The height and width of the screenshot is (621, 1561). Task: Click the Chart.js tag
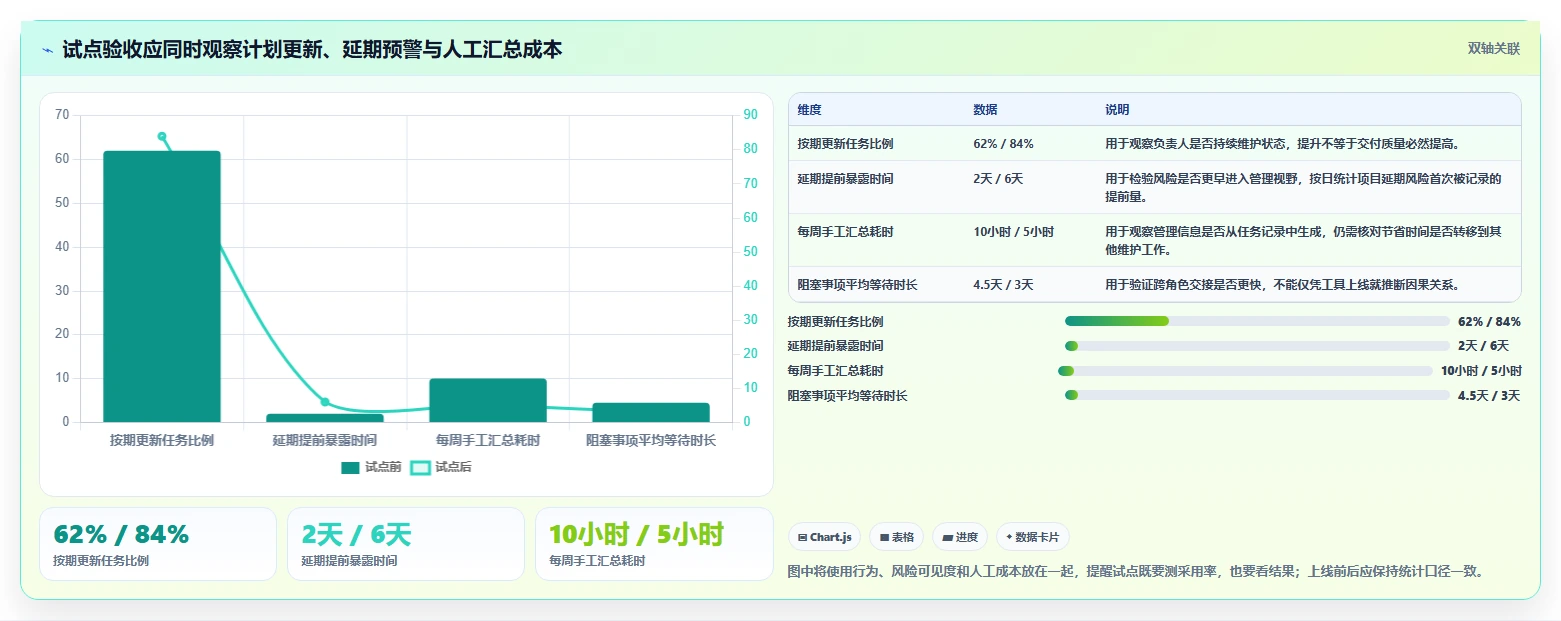click(825, 537)
